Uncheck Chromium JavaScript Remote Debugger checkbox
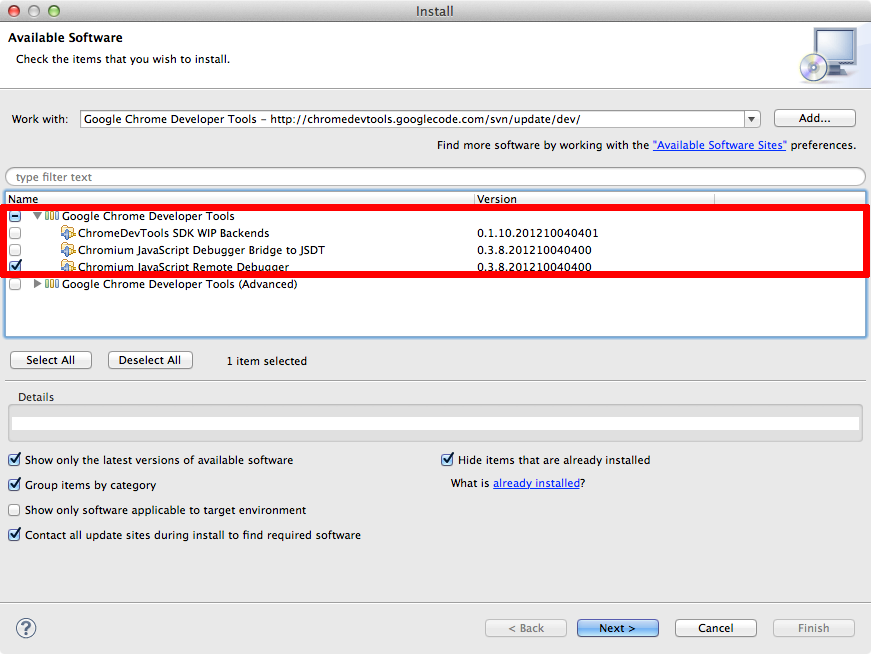Image resolution: width=871 pixels, height=654 pixels. [x=15, y=266]
